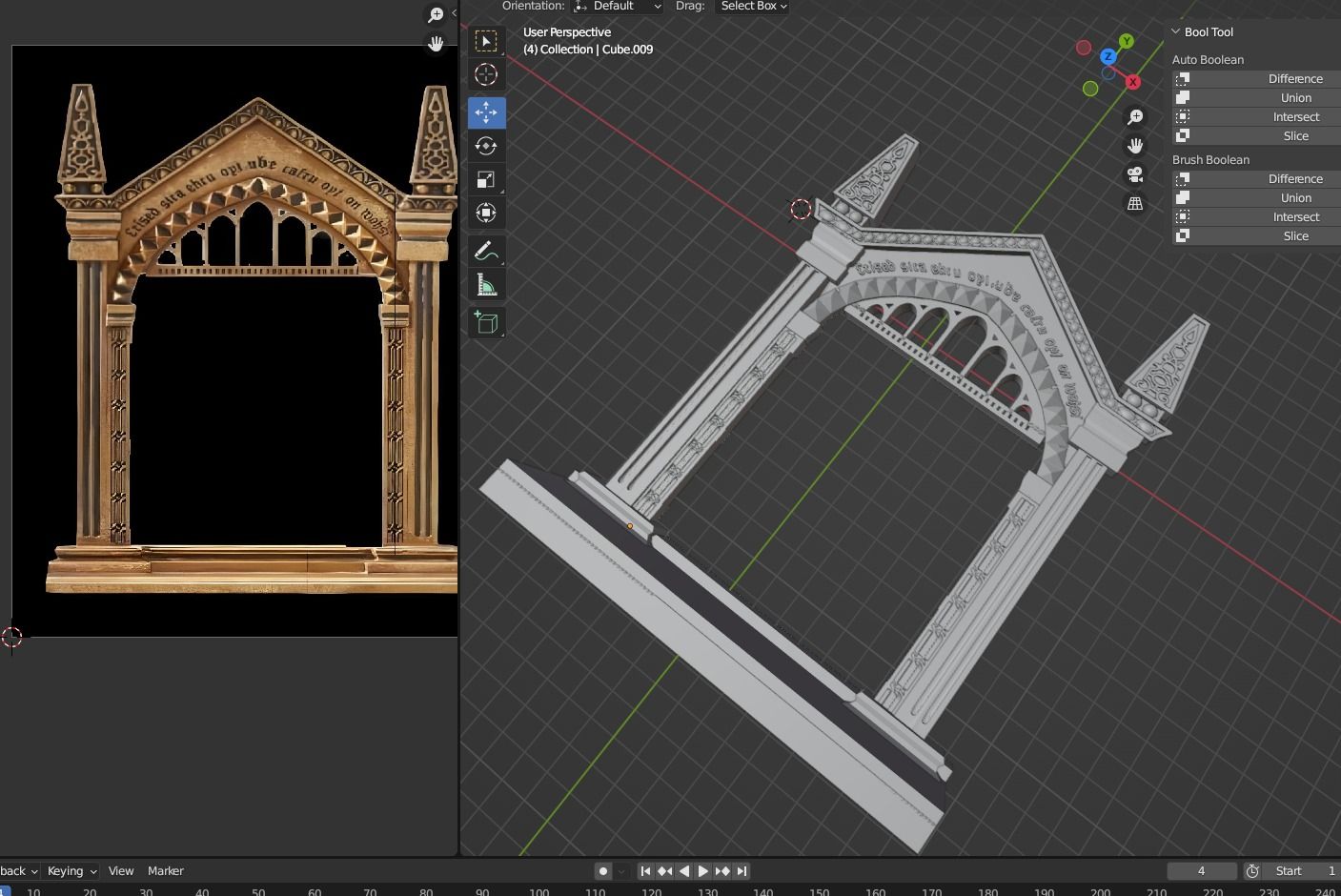Select the Add Cube tool
The image size is (1341, 896).
[486, 323]
